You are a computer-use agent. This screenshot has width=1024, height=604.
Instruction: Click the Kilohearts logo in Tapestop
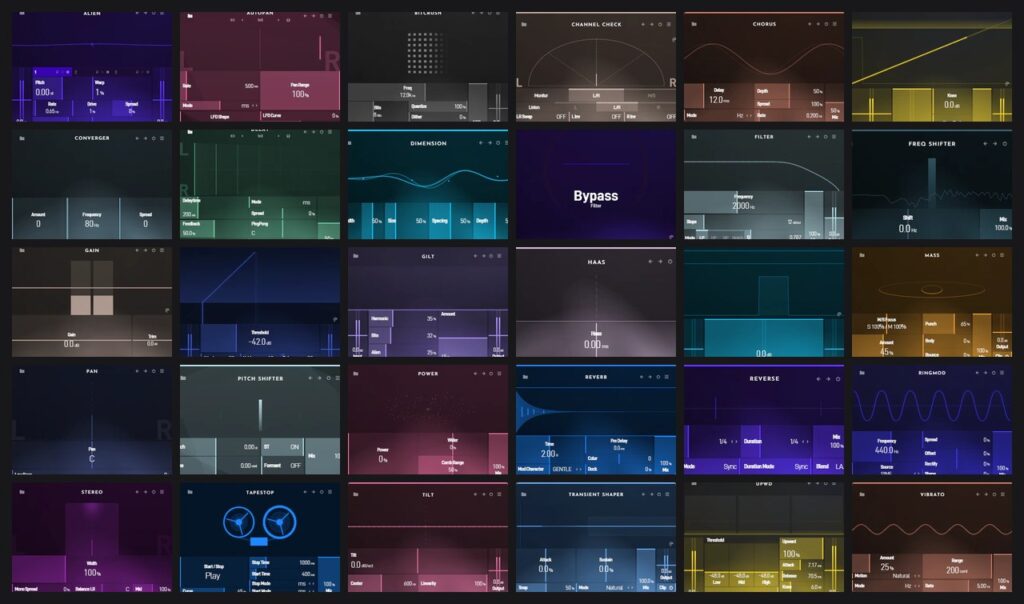tap(189, 492)
